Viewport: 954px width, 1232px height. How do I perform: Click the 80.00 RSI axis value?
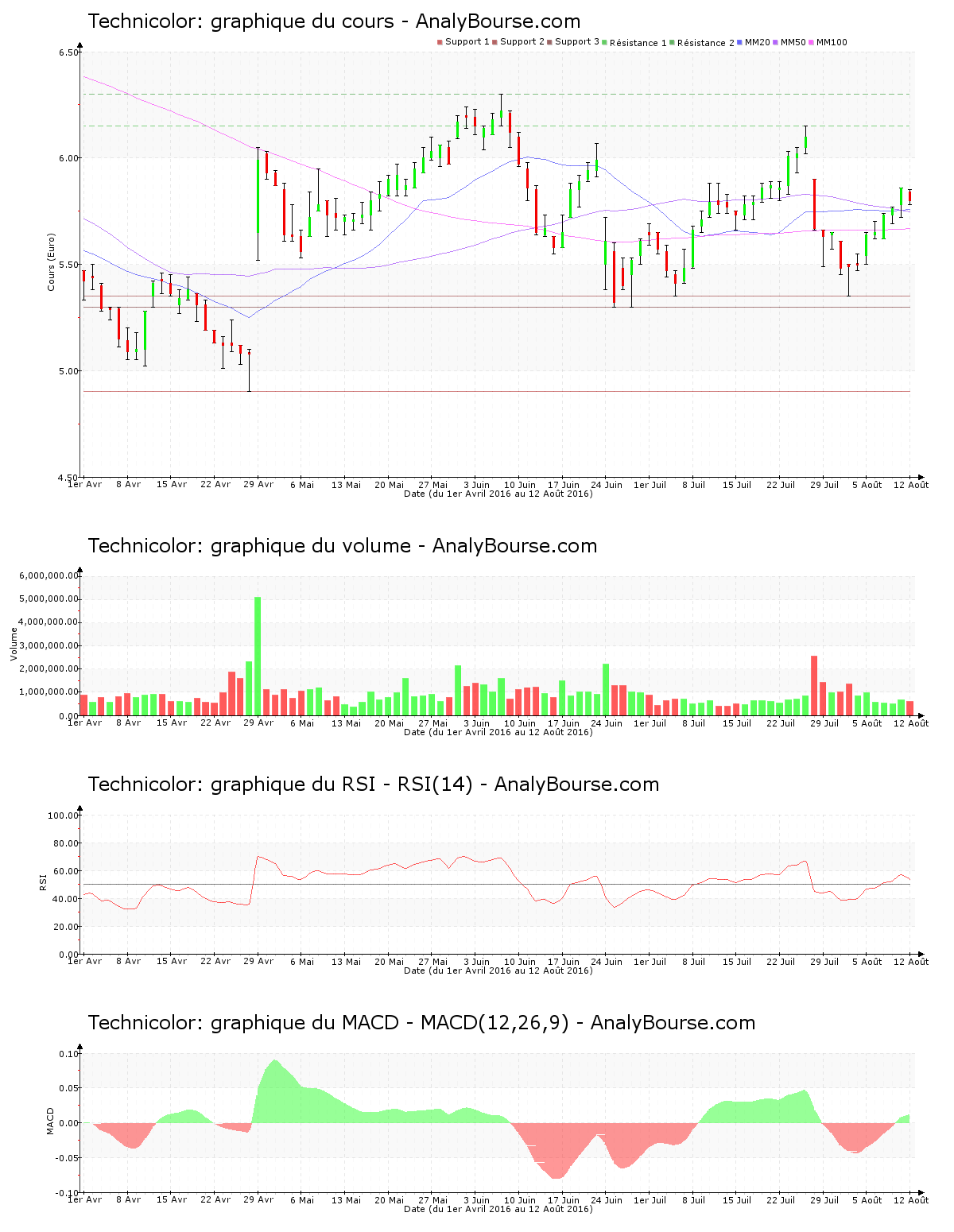coord(66,843)
